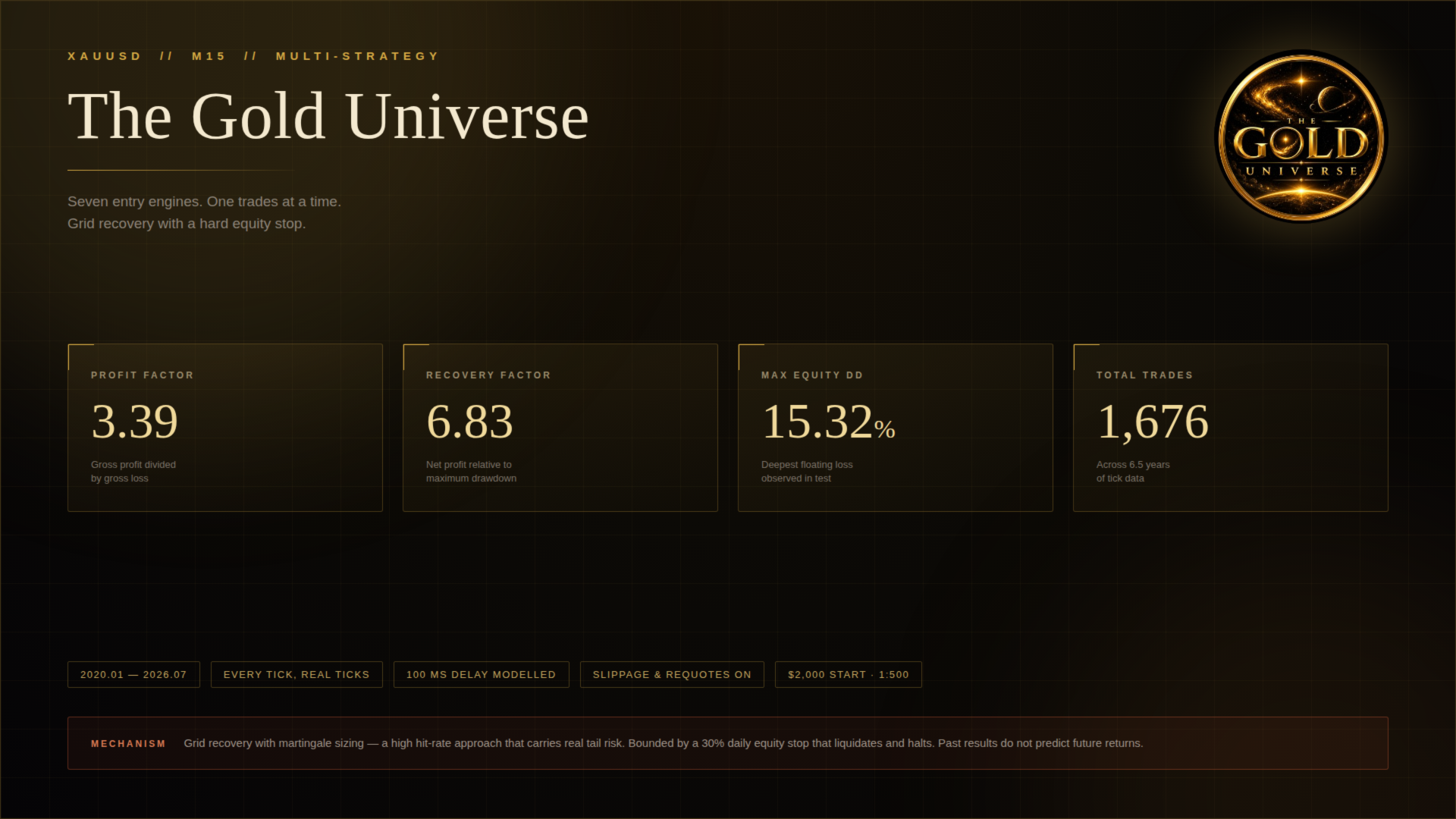
Task: Select the 100 MS Delay Modelled tag
Action: [482, 675]
